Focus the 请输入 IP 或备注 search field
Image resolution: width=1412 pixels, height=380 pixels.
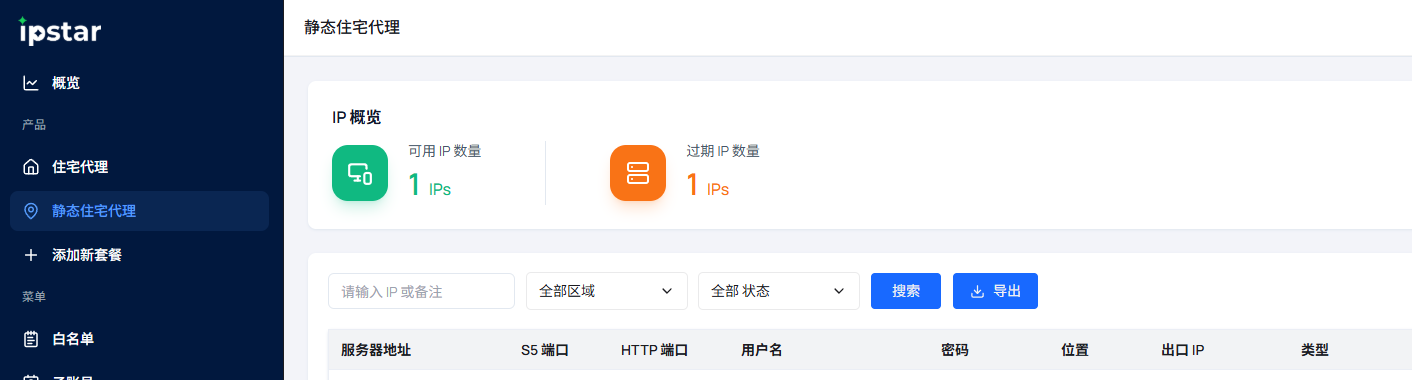(x=421, y=291)
